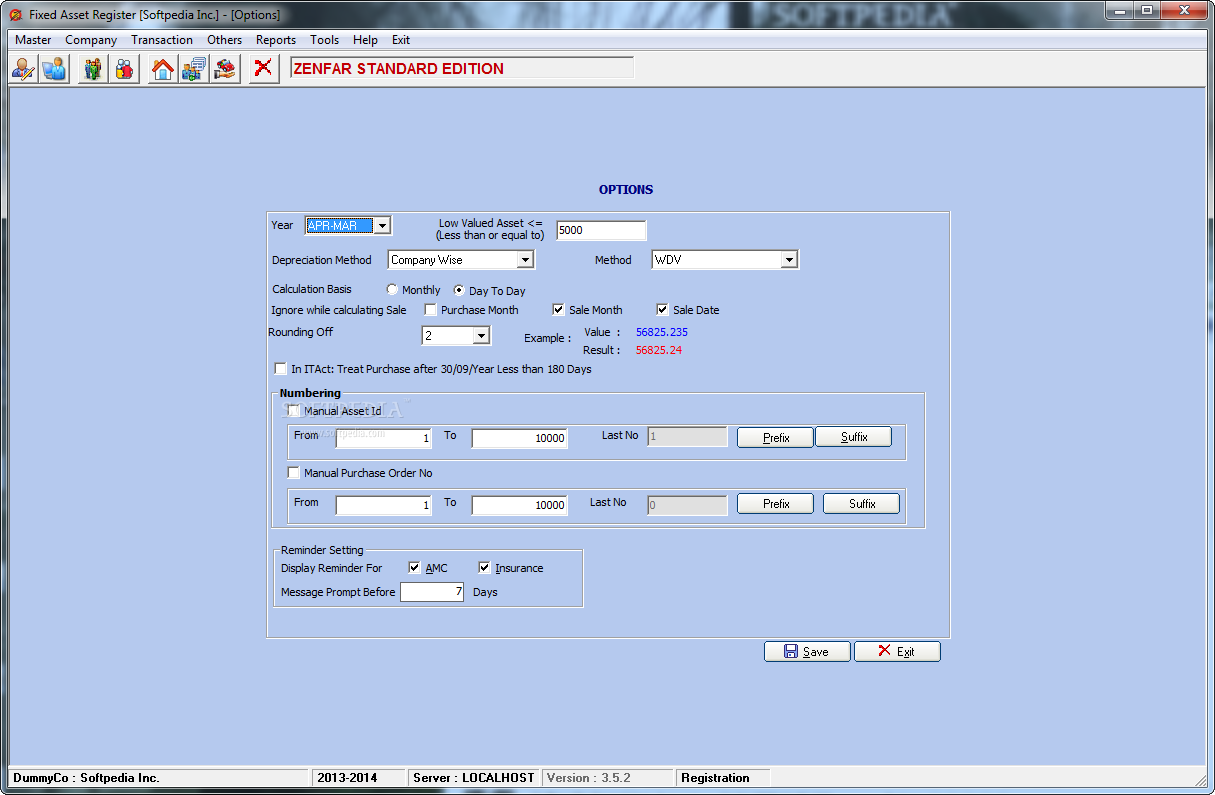Toggle AMC reminder checkbox

[x=415, y=568]
